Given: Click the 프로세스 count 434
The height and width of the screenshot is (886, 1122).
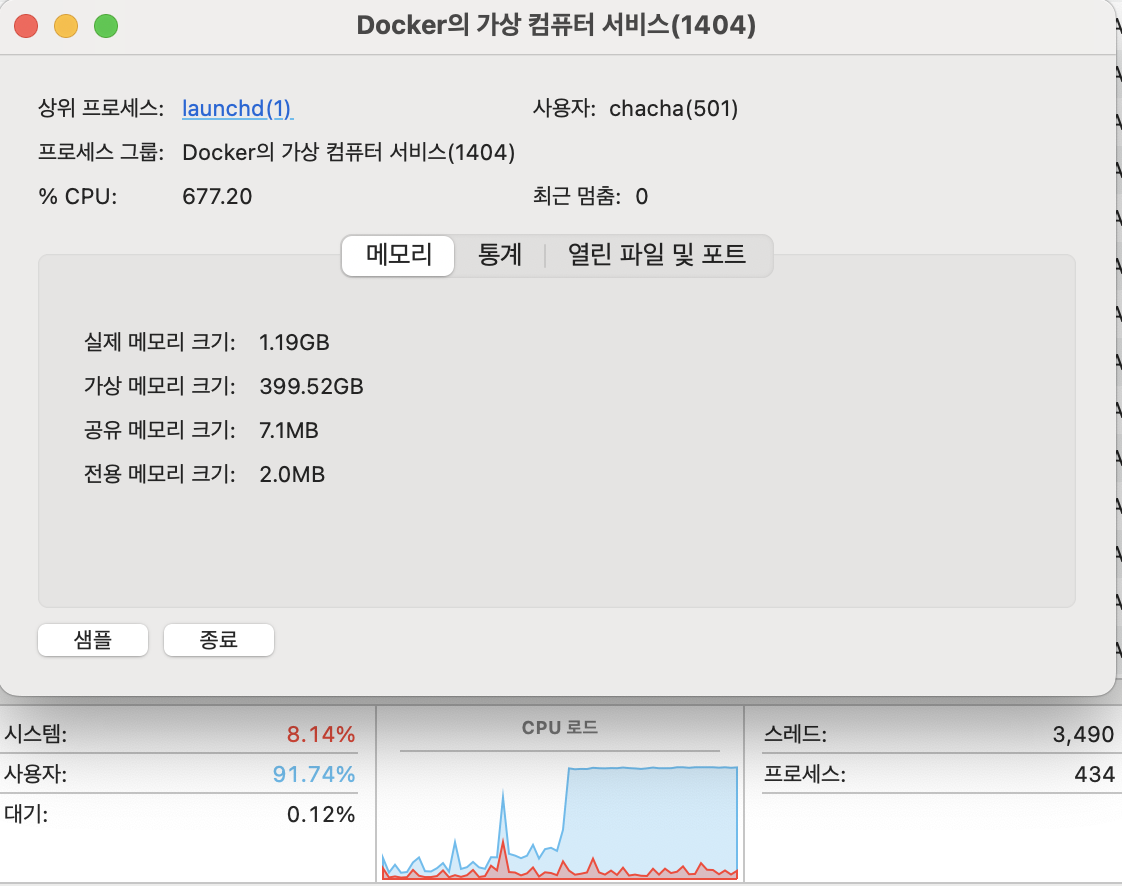Looking at the screenshot, I should [x=1094, y=774].
